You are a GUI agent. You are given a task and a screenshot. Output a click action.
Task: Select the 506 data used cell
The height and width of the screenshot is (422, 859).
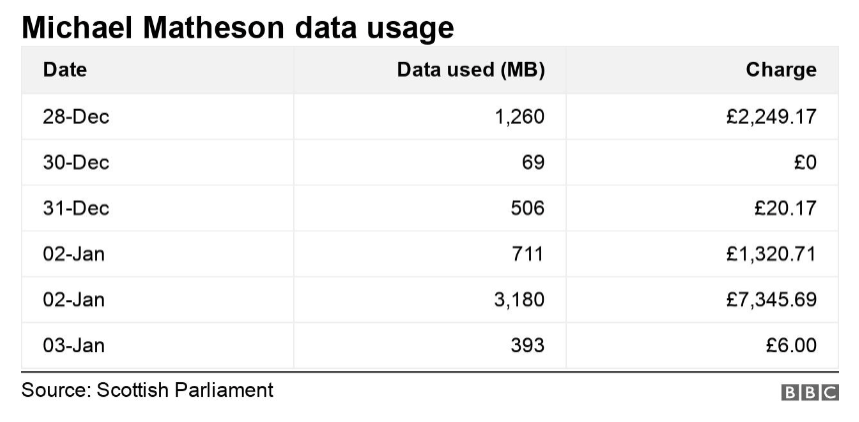527,208
